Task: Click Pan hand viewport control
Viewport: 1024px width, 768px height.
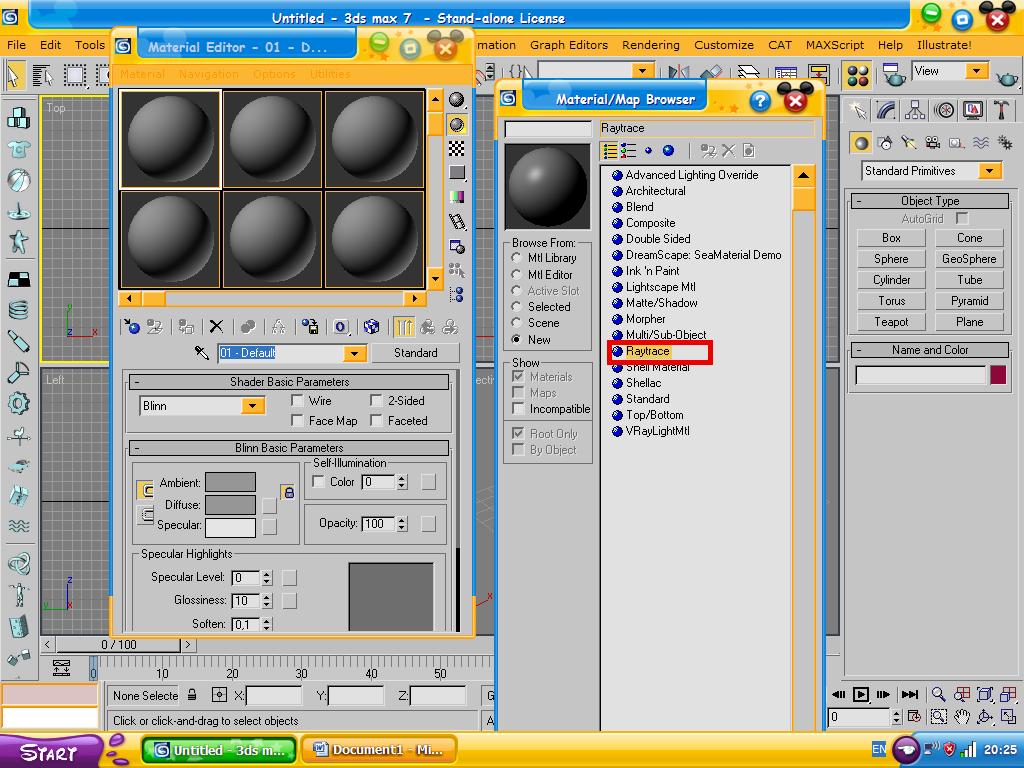Action: pyautogui.click(x=961, y=717)
